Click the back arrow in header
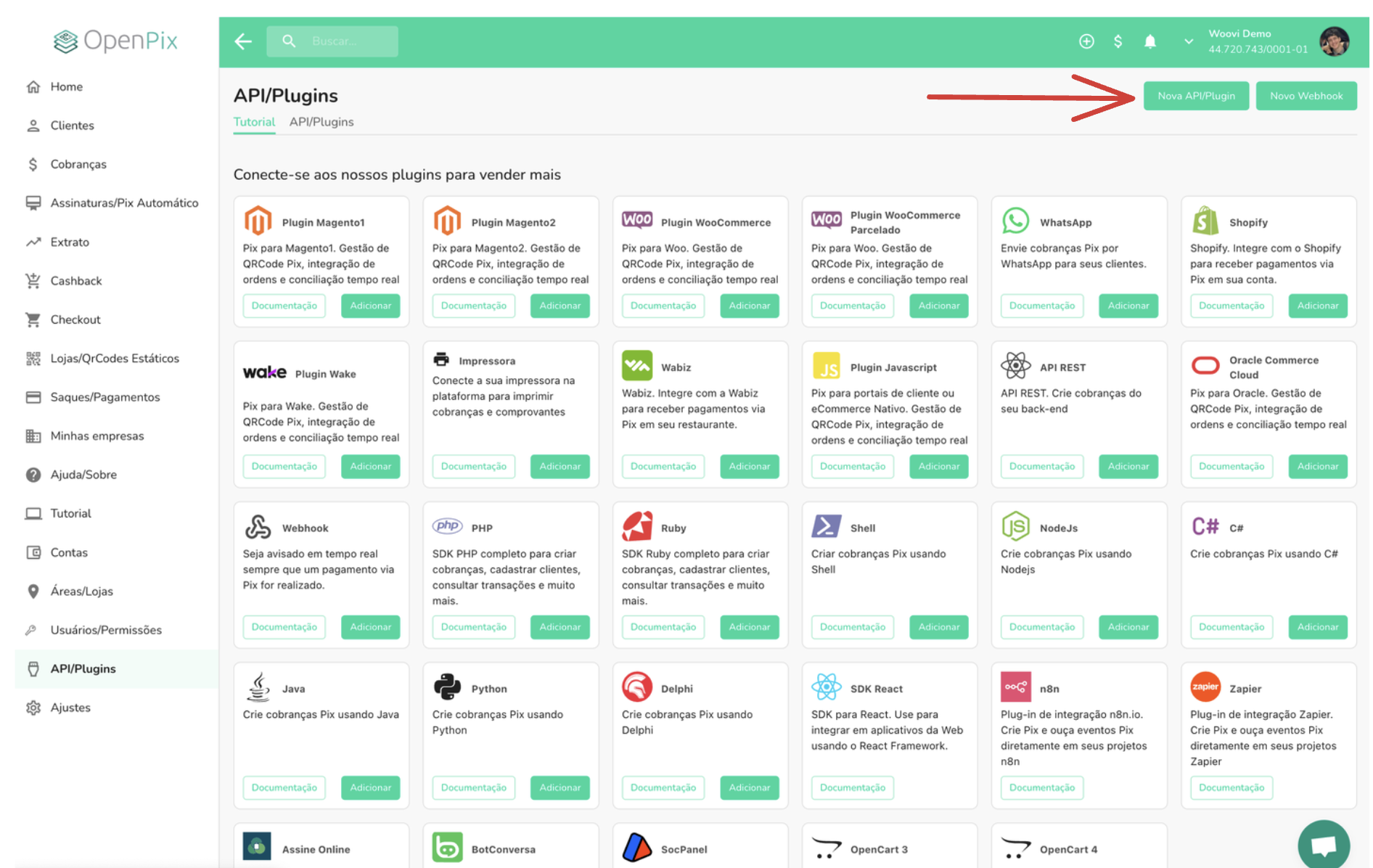This screenshot has height=868, width=1373. (x=243, y=41)
